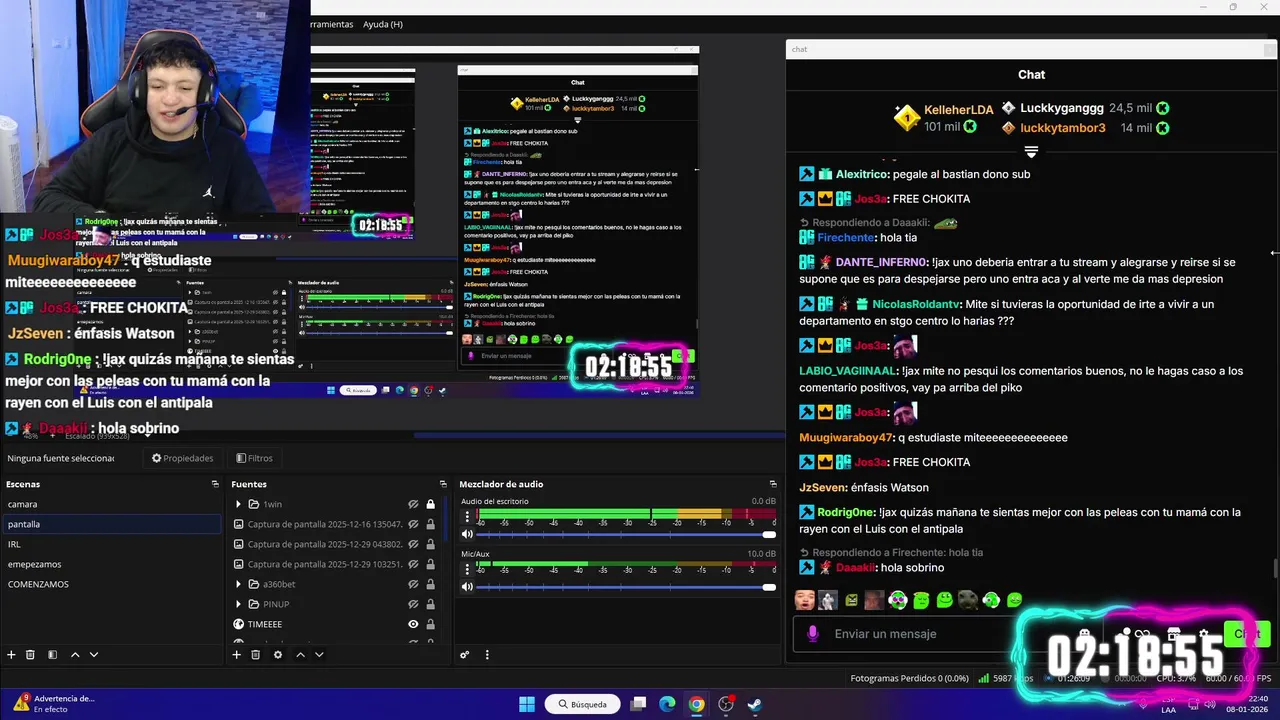Click username NicolasRoldantv in chat
The height and width of the screenshot is (720, 1280).
(916, 304)
